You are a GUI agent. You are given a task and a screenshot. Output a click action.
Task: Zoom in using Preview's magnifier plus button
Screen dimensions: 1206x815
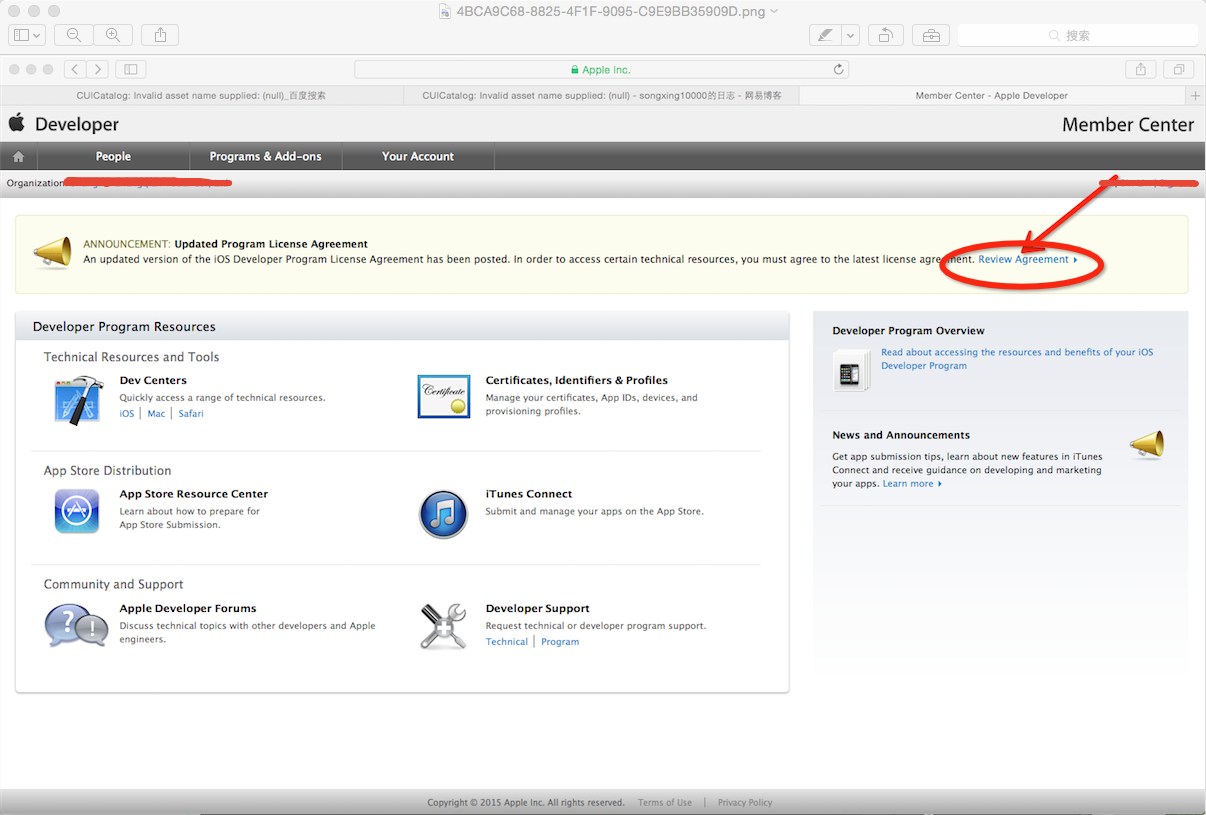click(113, 35)
